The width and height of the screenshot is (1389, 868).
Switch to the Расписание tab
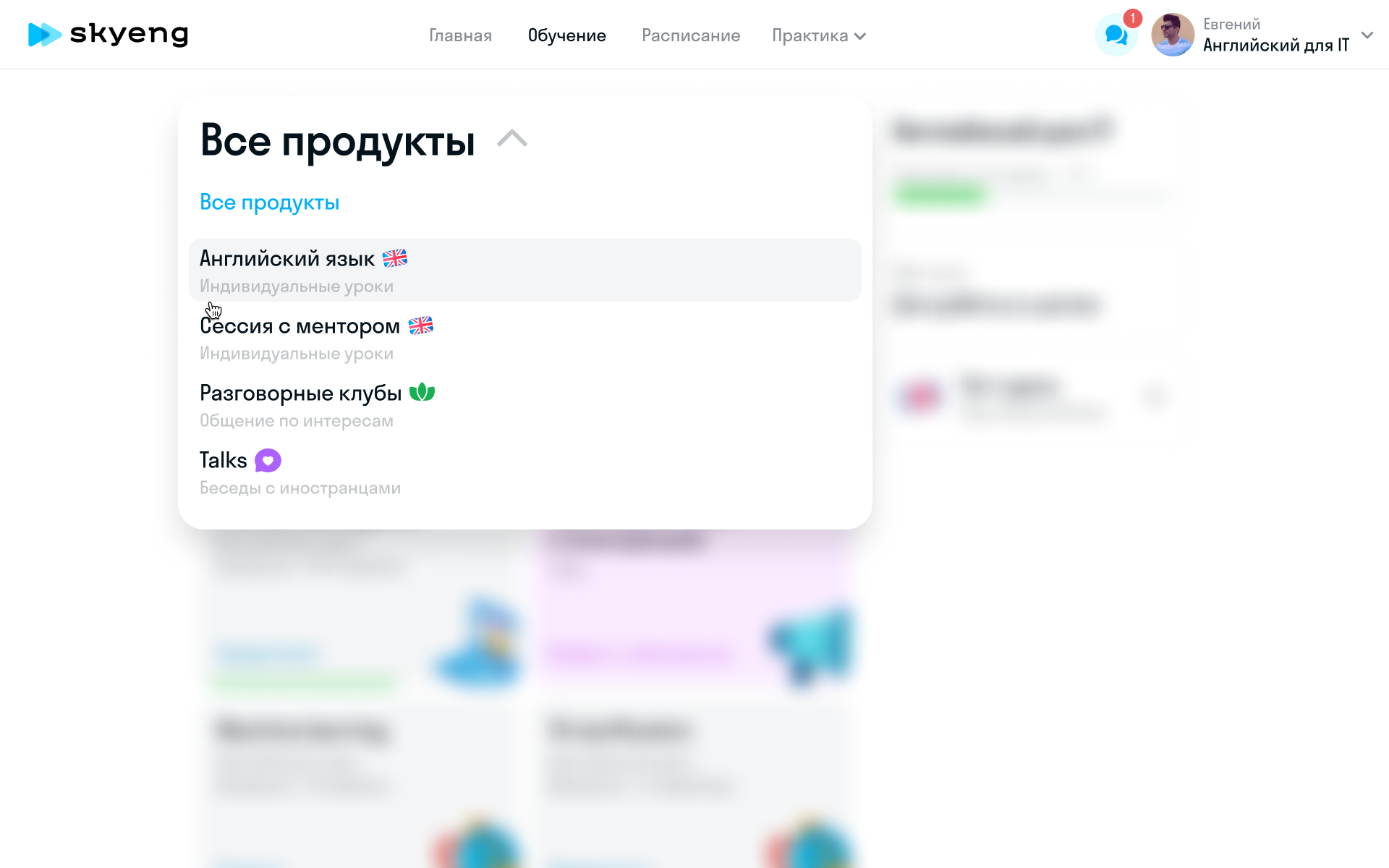pyautogui.click(x=690, y=35)
